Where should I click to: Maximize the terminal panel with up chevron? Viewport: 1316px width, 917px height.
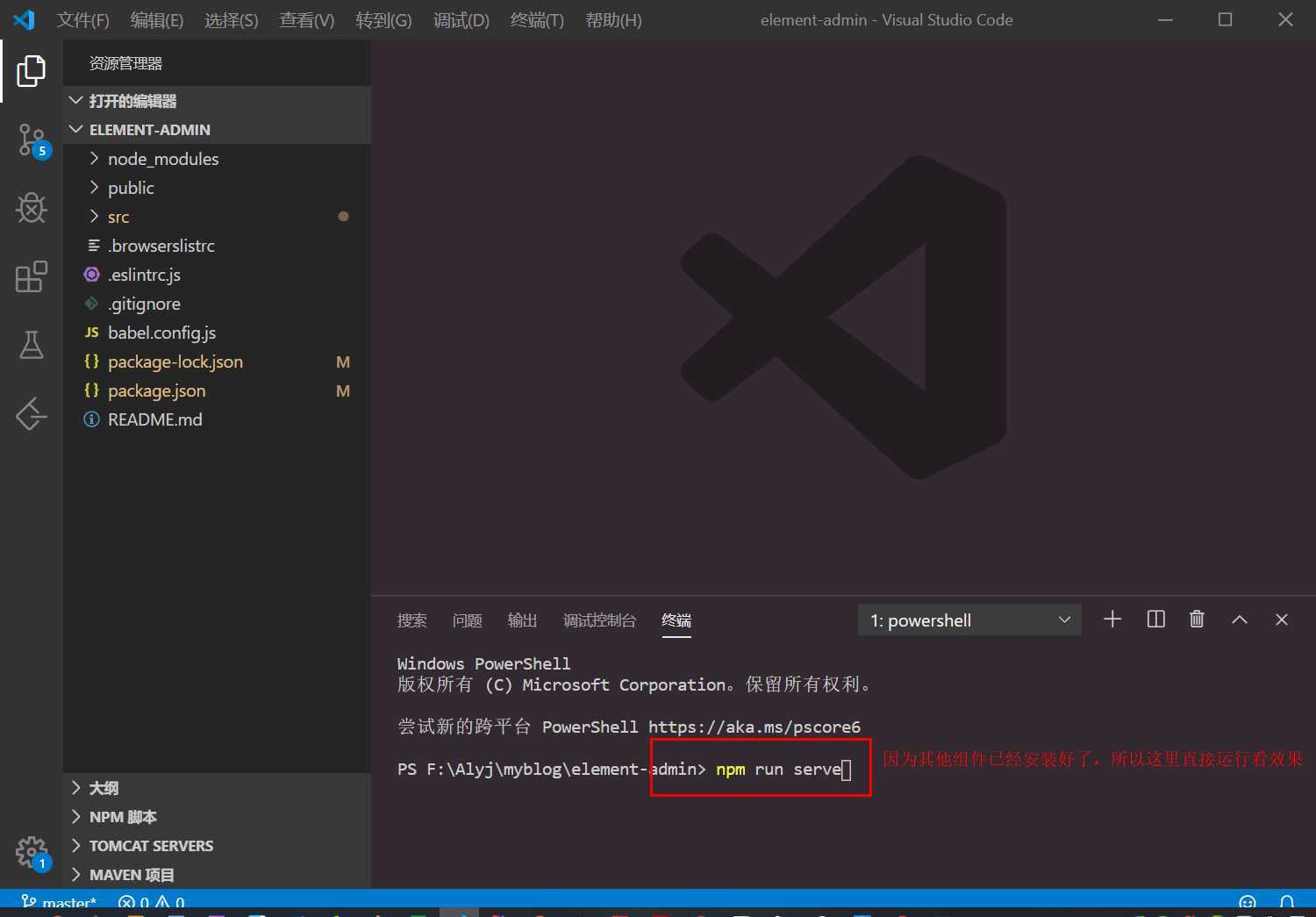click(1240, 620)
